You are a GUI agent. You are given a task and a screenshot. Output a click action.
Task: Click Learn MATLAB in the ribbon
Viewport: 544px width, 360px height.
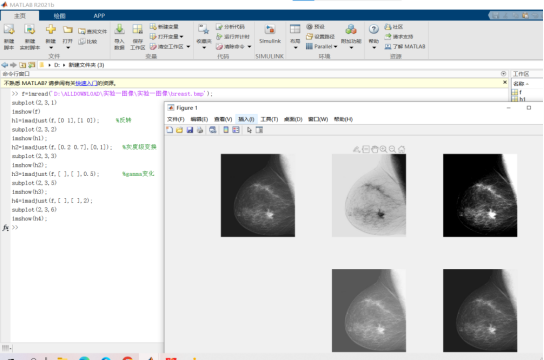click(405, 46)
